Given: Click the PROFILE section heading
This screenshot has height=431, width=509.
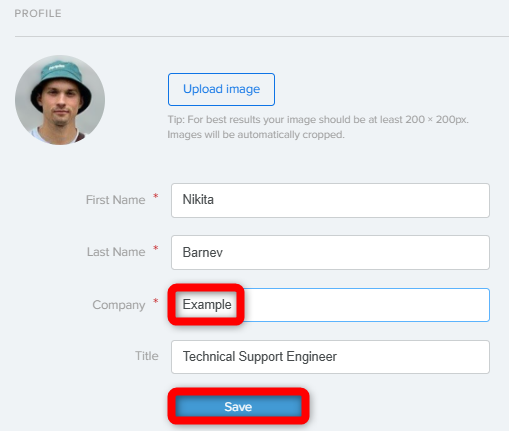Looking at the screenshot, I should pyautogui.click(x=38, y=14).
